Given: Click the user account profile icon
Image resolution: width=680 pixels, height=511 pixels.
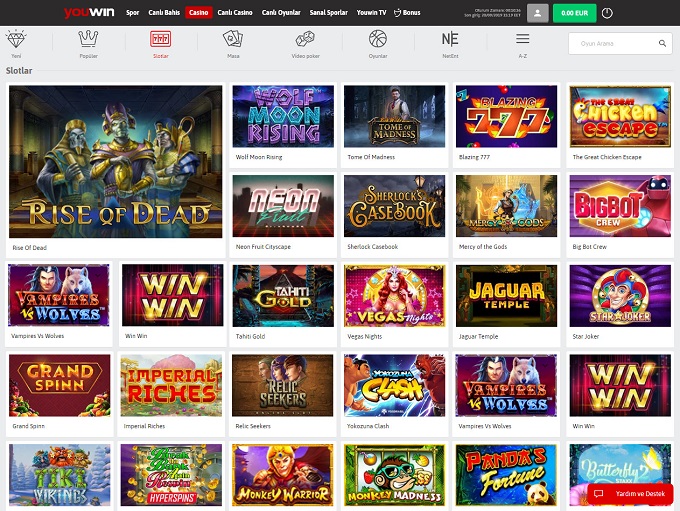Looking at the screenshot, I should [x=539, y=13].
